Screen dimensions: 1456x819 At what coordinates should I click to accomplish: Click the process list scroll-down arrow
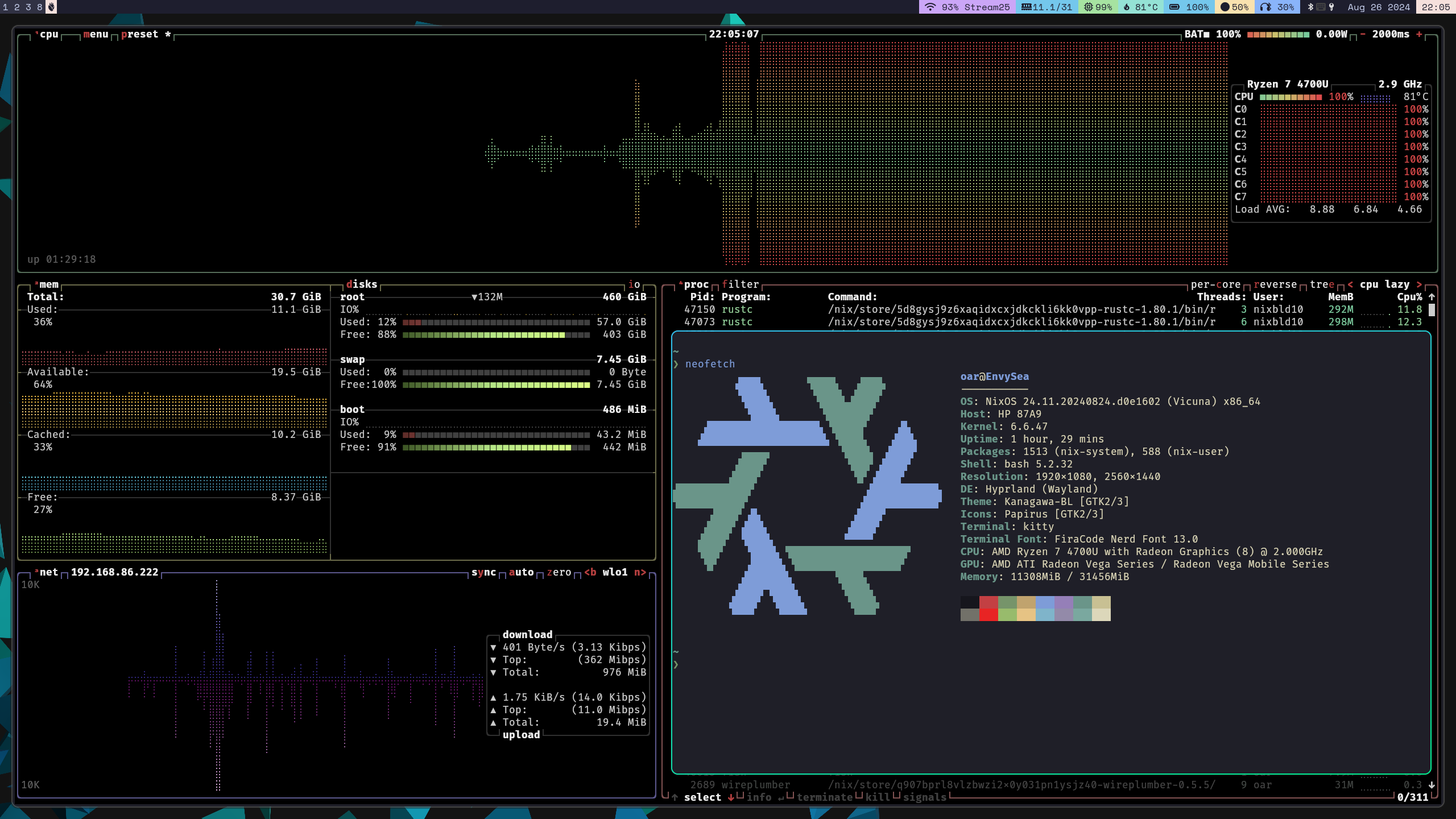1432,785
